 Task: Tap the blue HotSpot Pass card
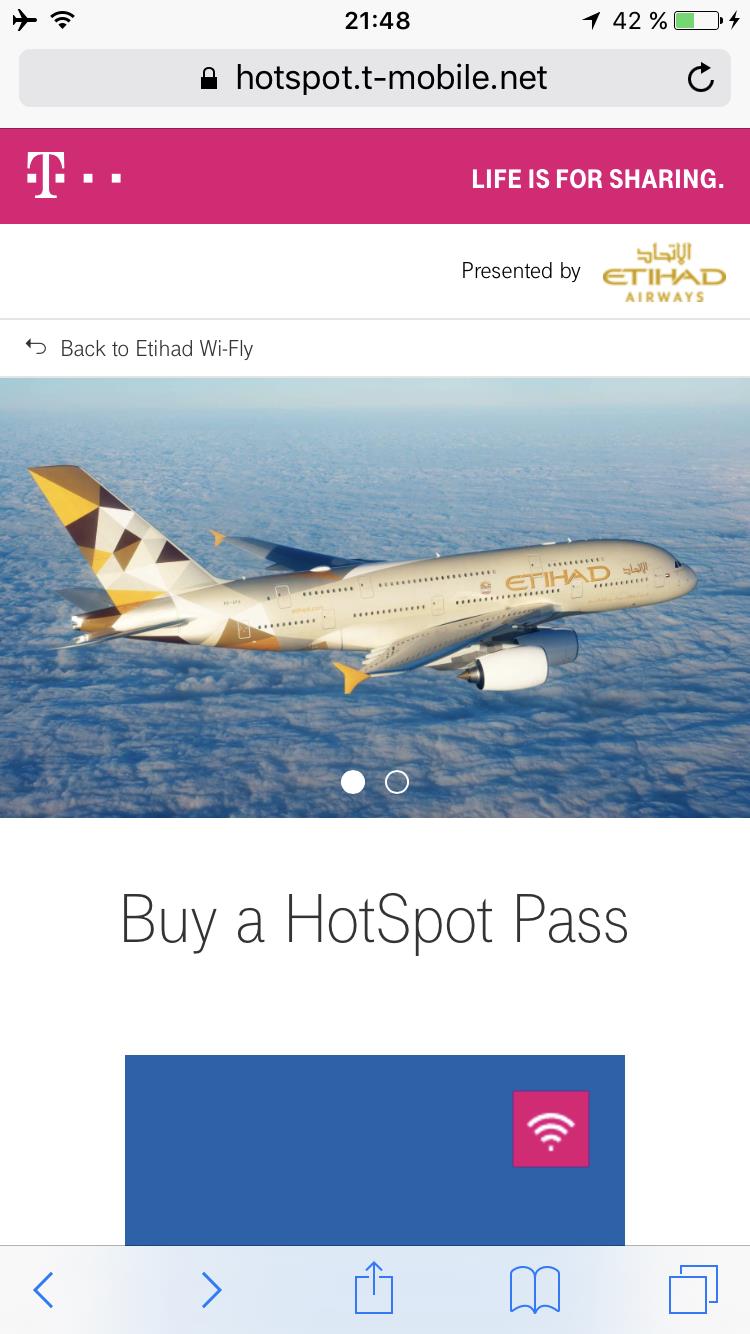[375, 1150]
